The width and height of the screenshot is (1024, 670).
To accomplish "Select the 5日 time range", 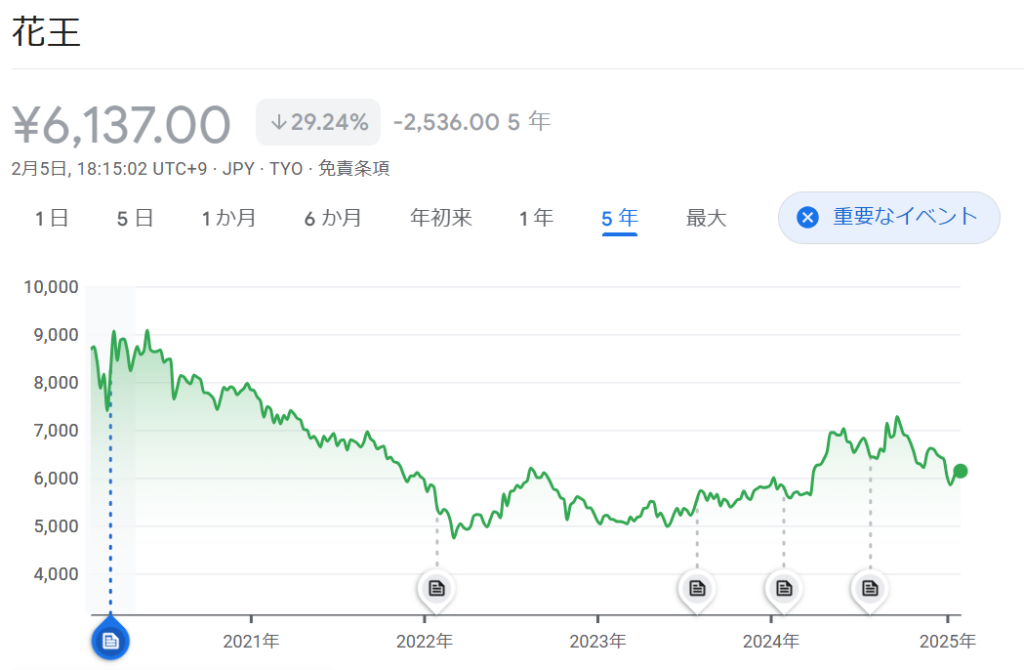I will (x=135, y=218).
